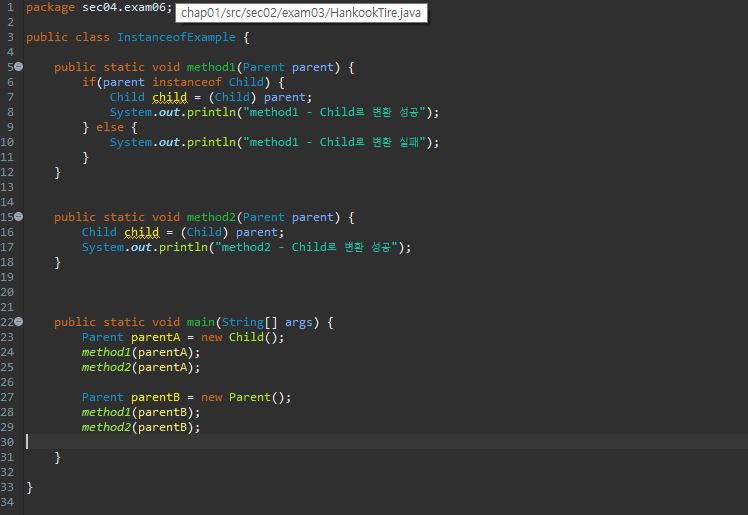This screenshot has width=748, height=515.
Task: Click the underlined child variable on line 7
Action: (169, 97)
